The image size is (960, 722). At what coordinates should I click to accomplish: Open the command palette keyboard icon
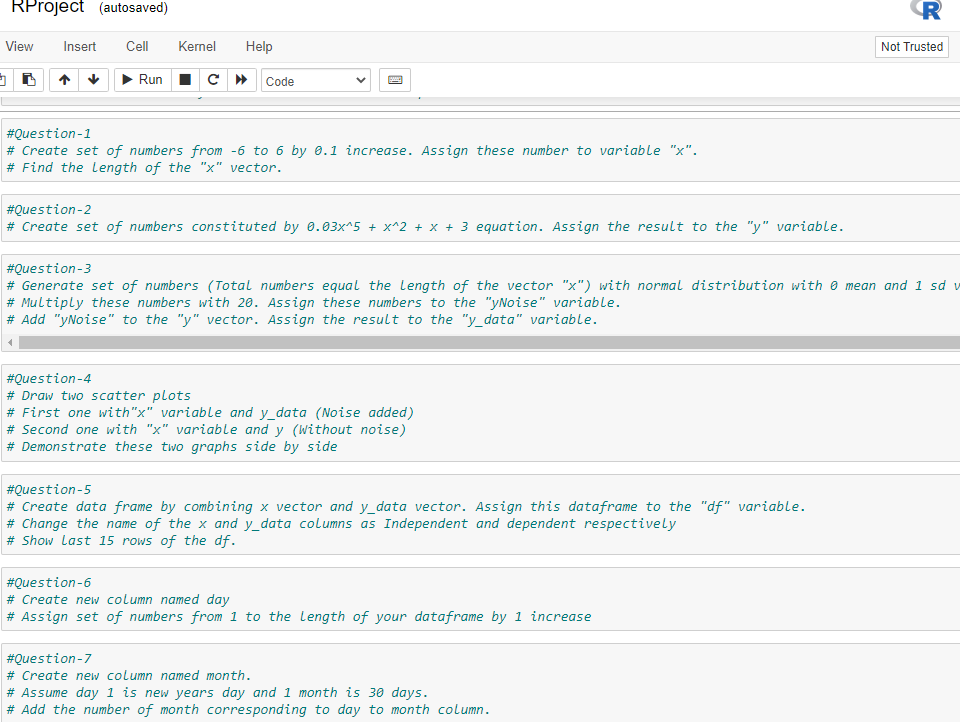[x=394, y=80]
